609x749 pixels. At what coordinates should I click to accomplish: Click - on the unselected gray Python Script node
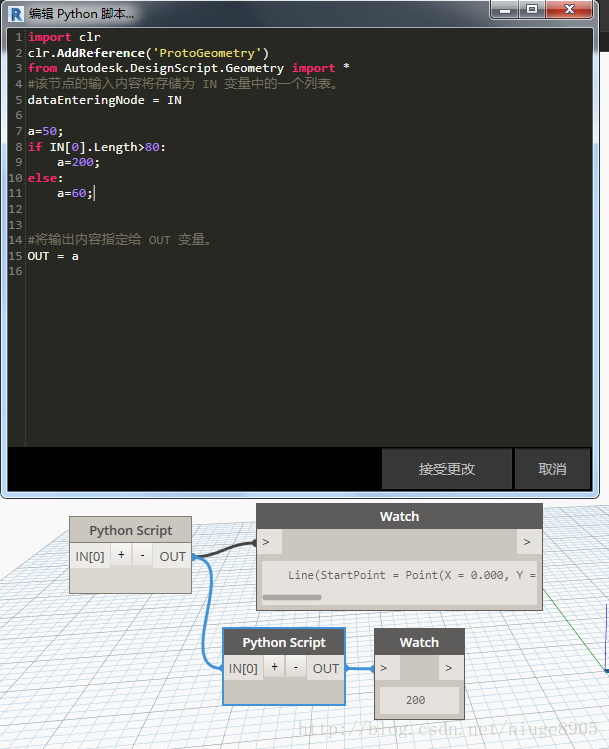tap(142, 555)
